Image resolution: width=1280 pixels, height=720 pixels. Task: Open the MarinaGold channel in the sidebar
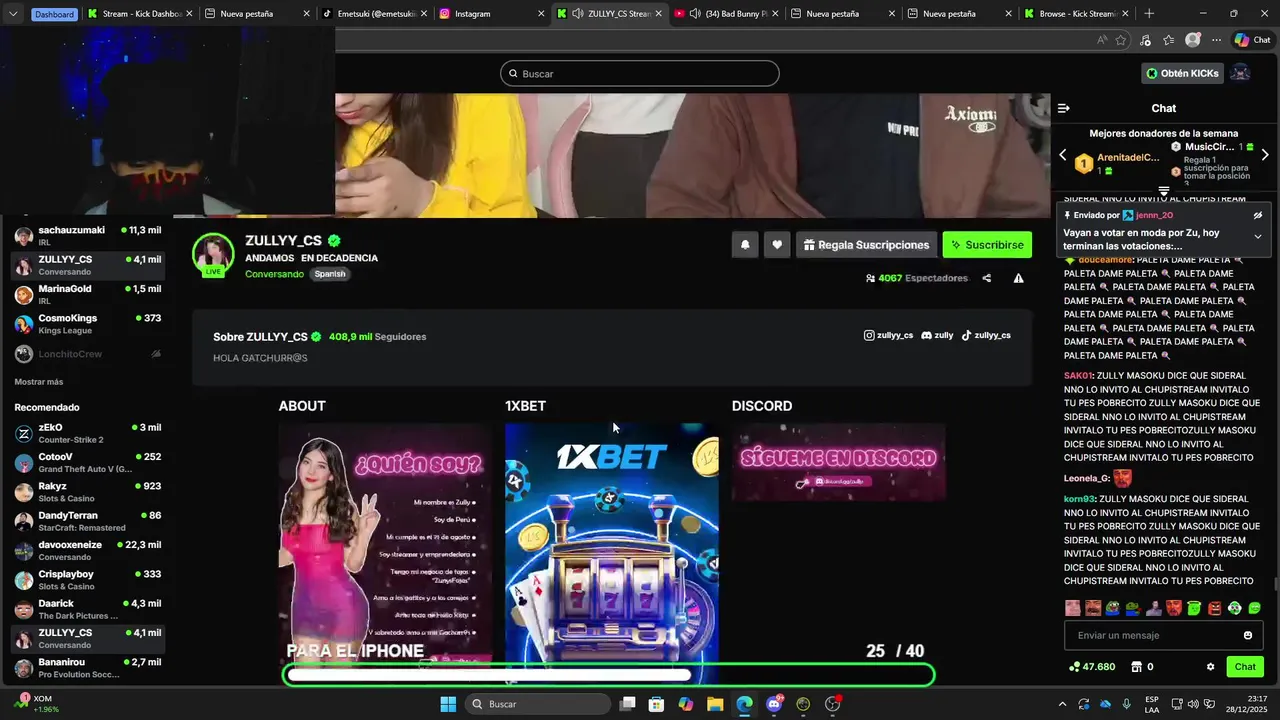click(88, 295)
